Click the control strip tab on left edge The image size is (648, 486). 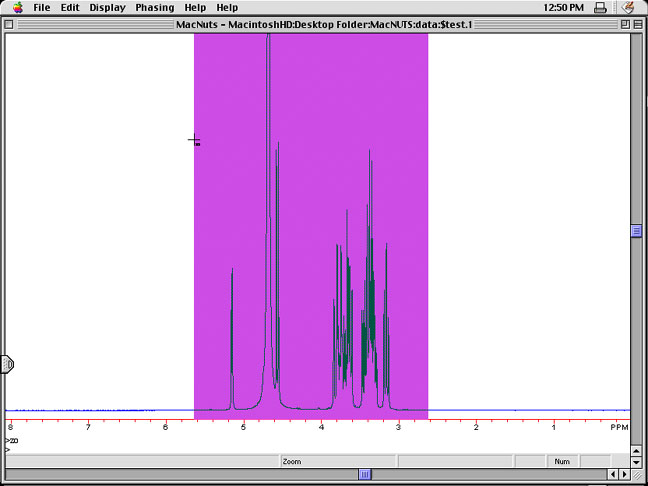click(6, 364)
